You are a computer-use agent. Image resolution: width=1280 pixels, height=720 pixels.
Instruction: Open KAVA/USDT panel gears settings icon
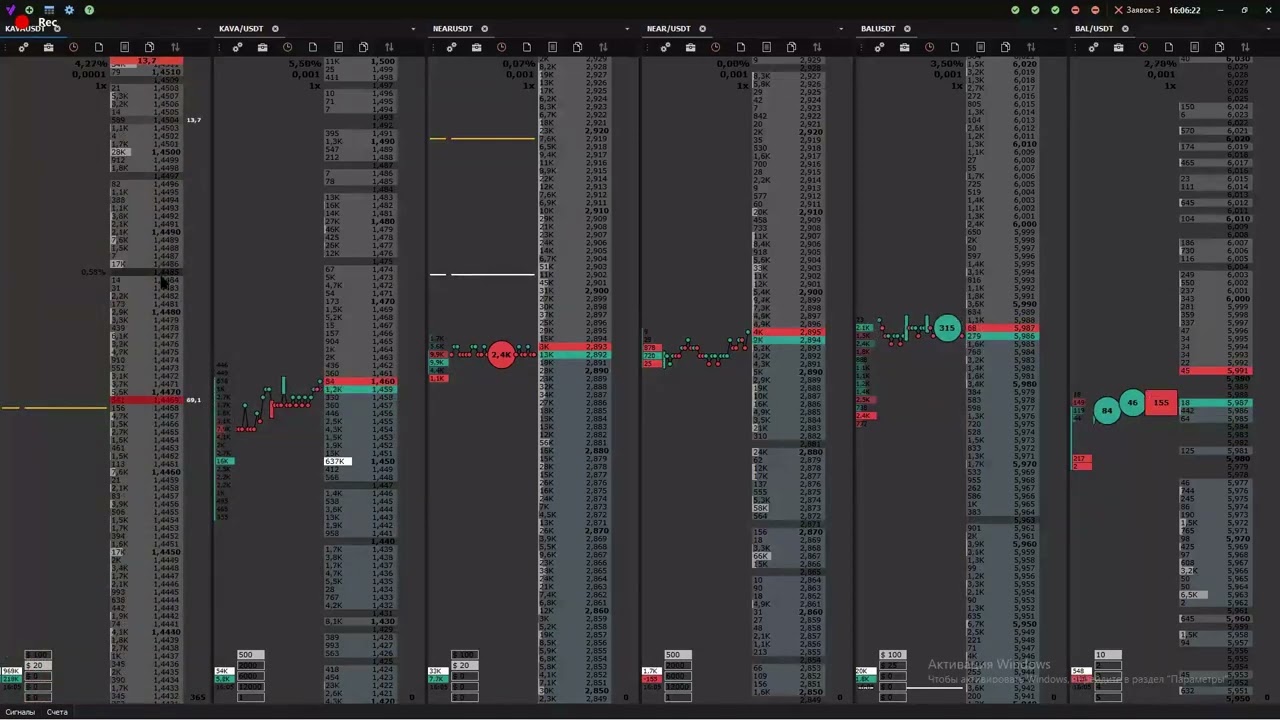(237, 47)
